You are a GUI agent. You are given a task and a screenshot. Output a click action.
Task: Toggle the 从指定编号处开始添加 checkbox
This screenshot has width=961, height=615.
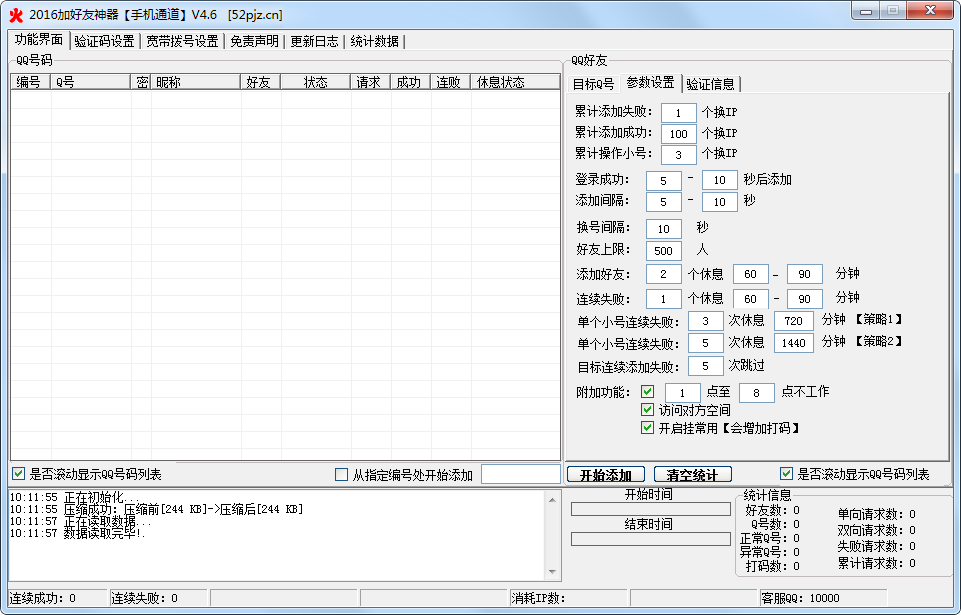[342, 474]
